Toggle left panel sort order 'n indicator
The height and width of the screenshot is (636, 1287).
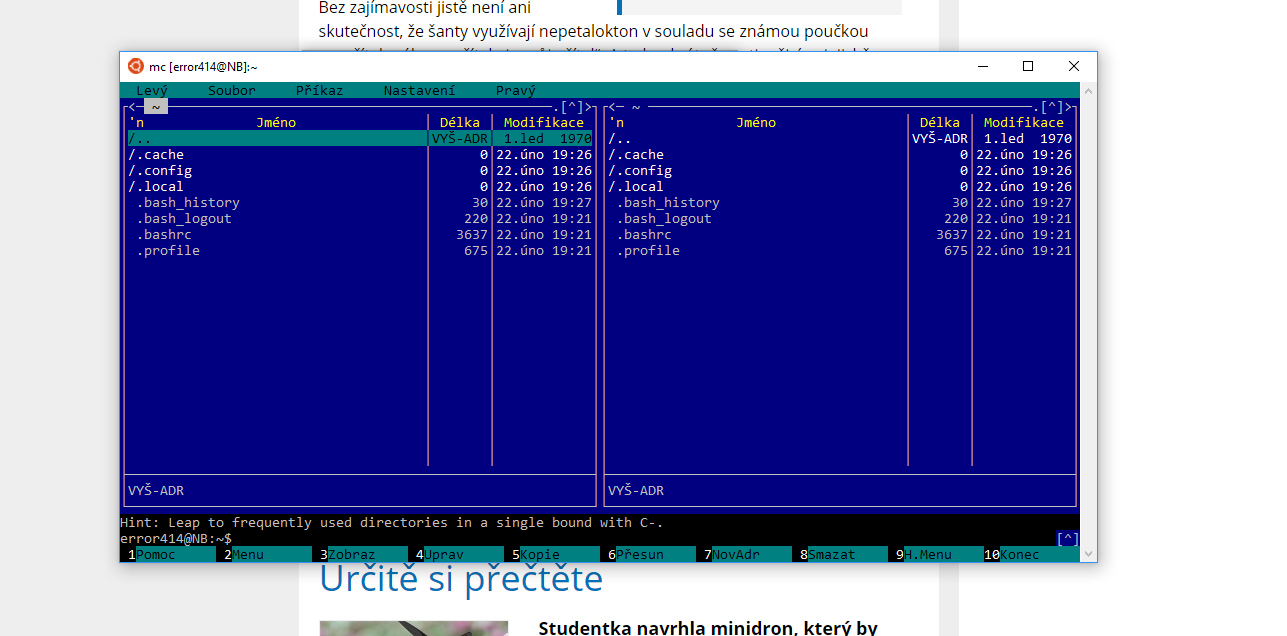[x=136, y=122]
